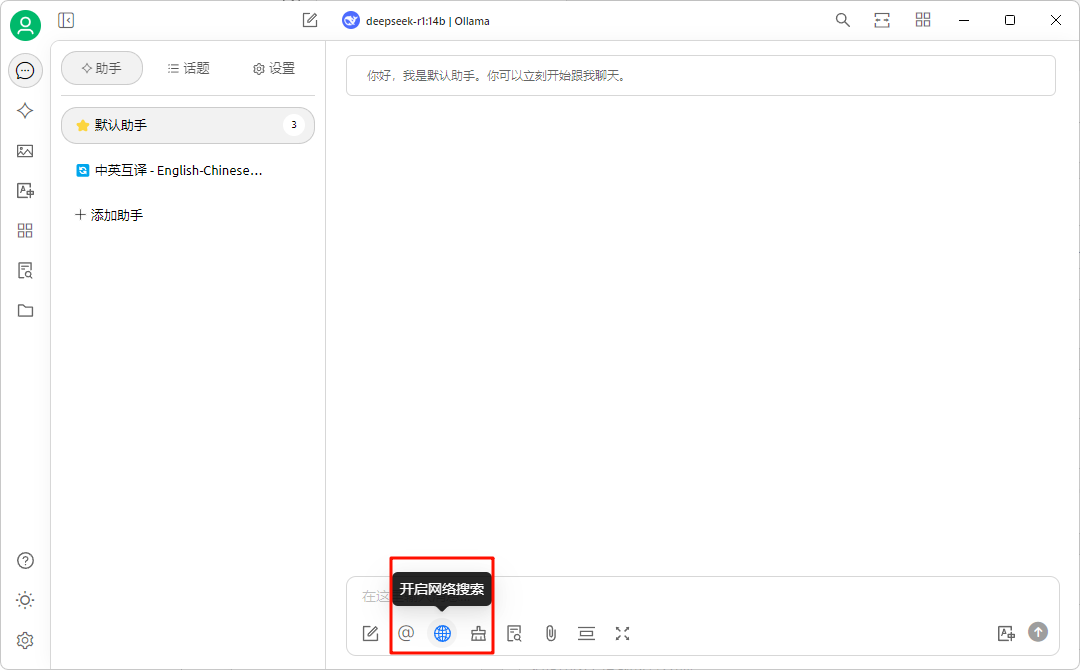Open knowledge base selector in input toolbar
The height and width of the screenshot is (670, 1080).
click(x=515, y=634)
